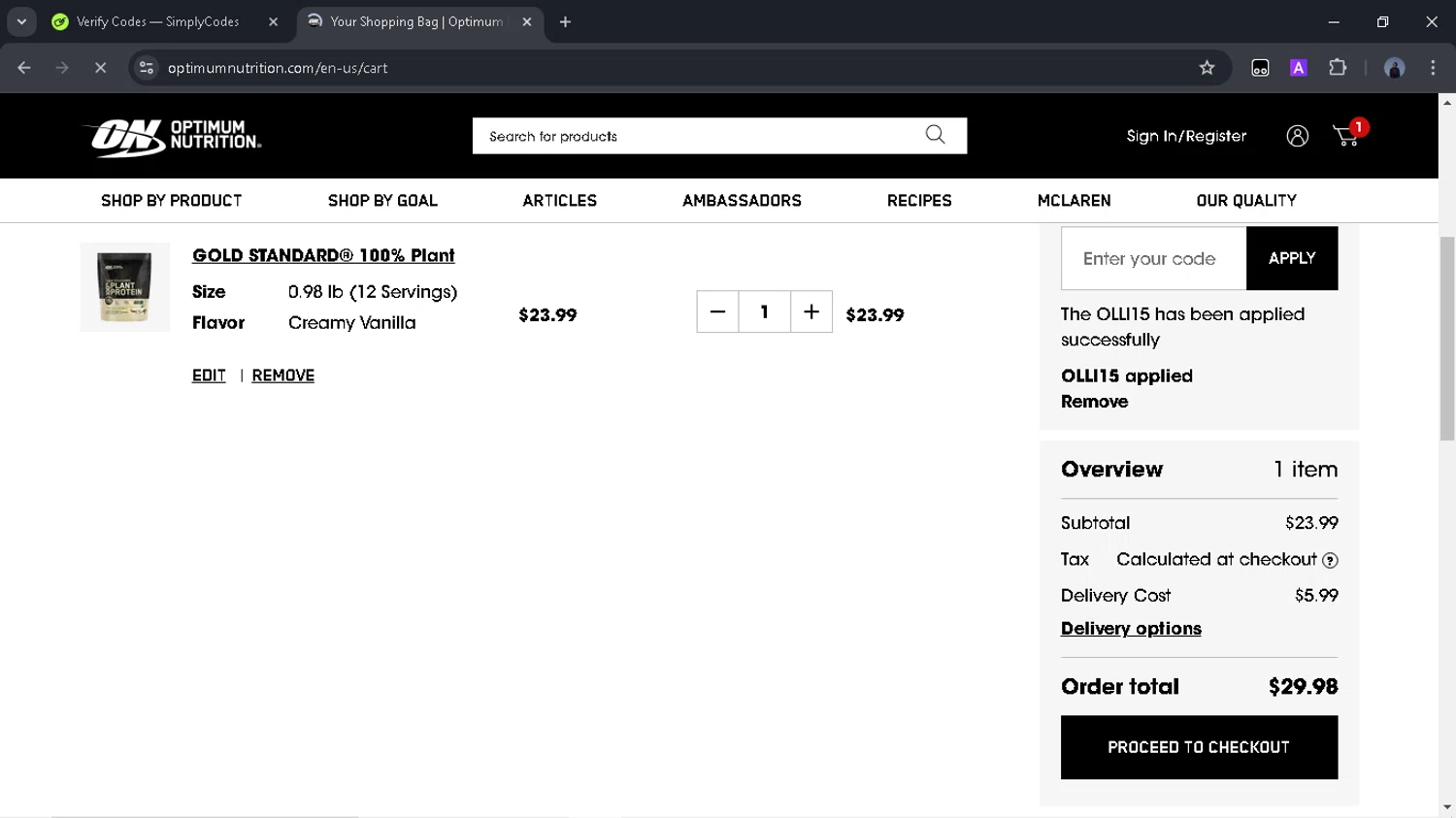Open the SHOP BY GOAL menu
Viewport: 1456px width, 818px height.
point(382,201)
